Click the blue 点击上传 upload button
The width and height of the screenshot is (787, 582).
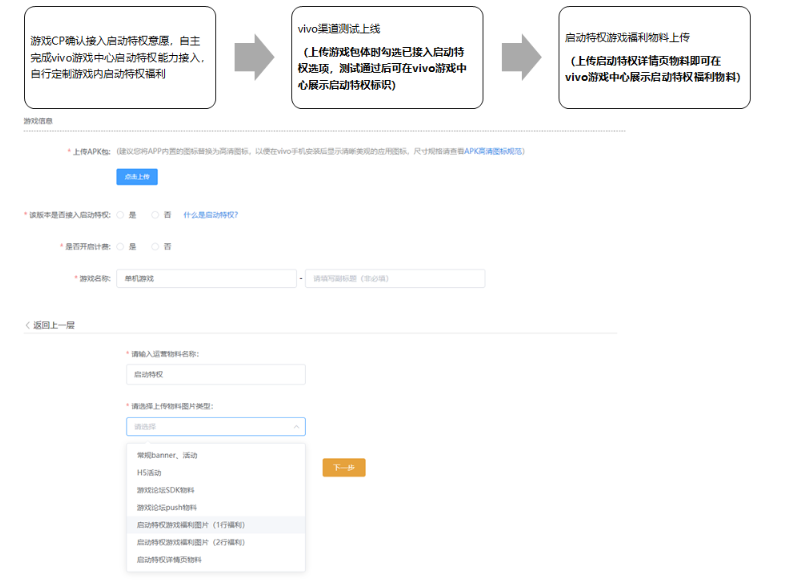(x=137, y=177)
